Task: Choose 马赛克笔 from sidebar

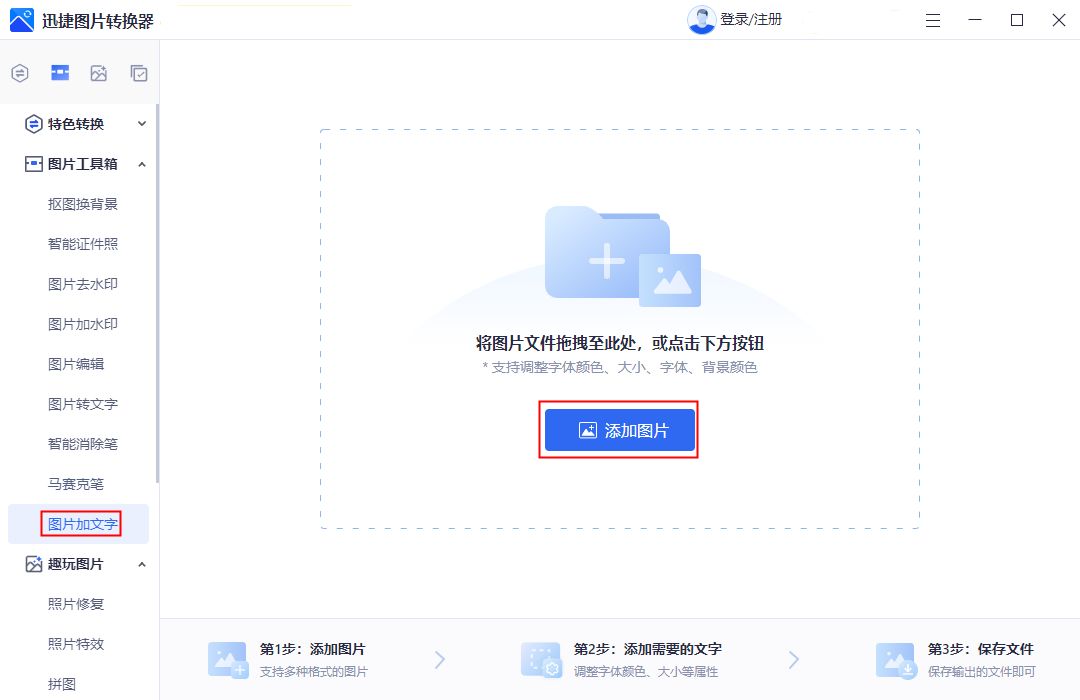Action: [x=76, y=484]
